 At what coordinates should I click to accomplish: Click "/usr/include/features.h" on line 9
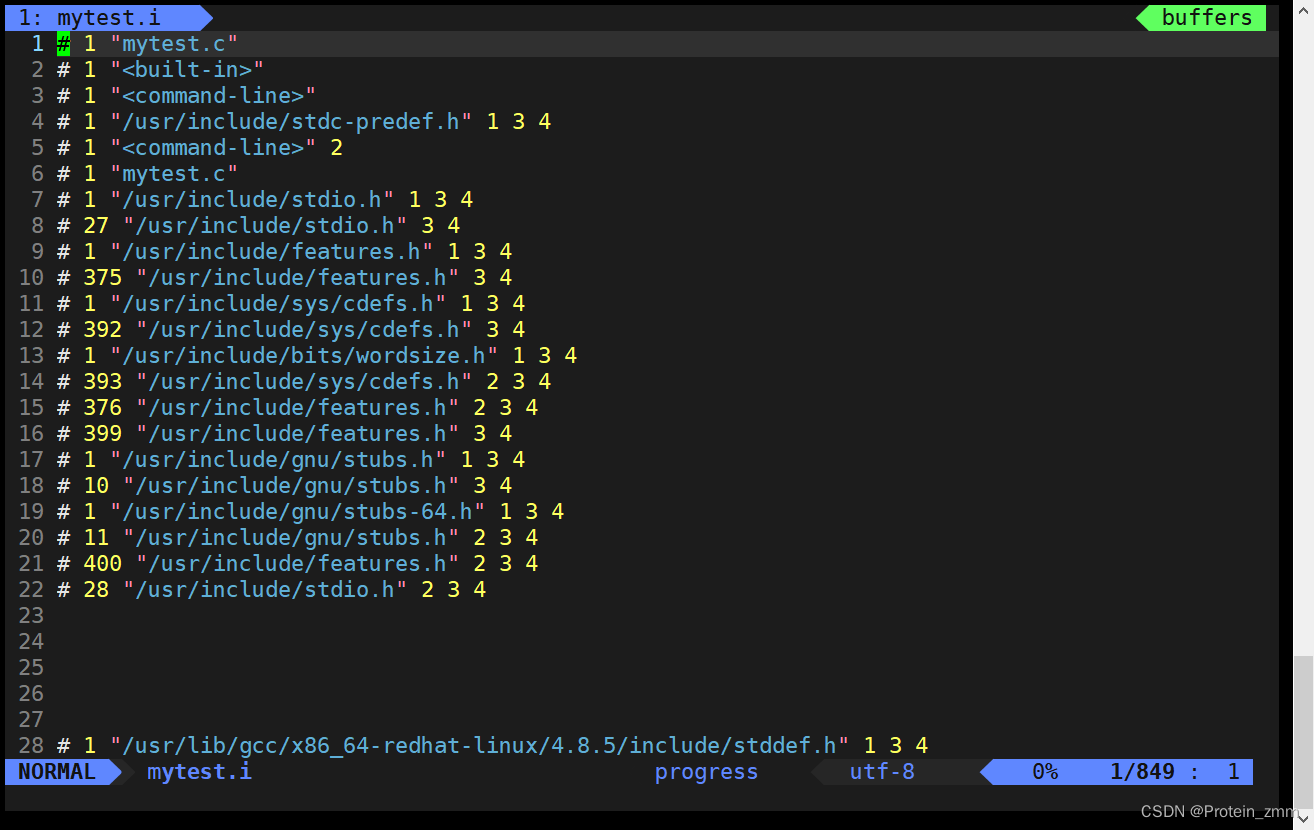coord(272,251)
